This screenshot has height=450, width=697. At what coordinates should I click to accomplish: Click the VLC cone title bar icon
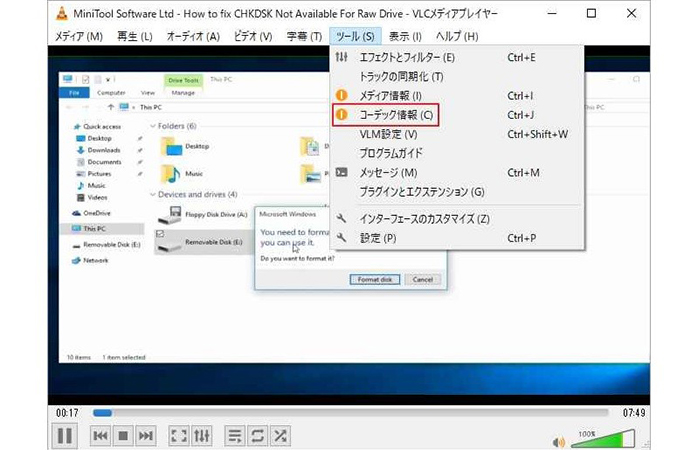pos(62,13)
